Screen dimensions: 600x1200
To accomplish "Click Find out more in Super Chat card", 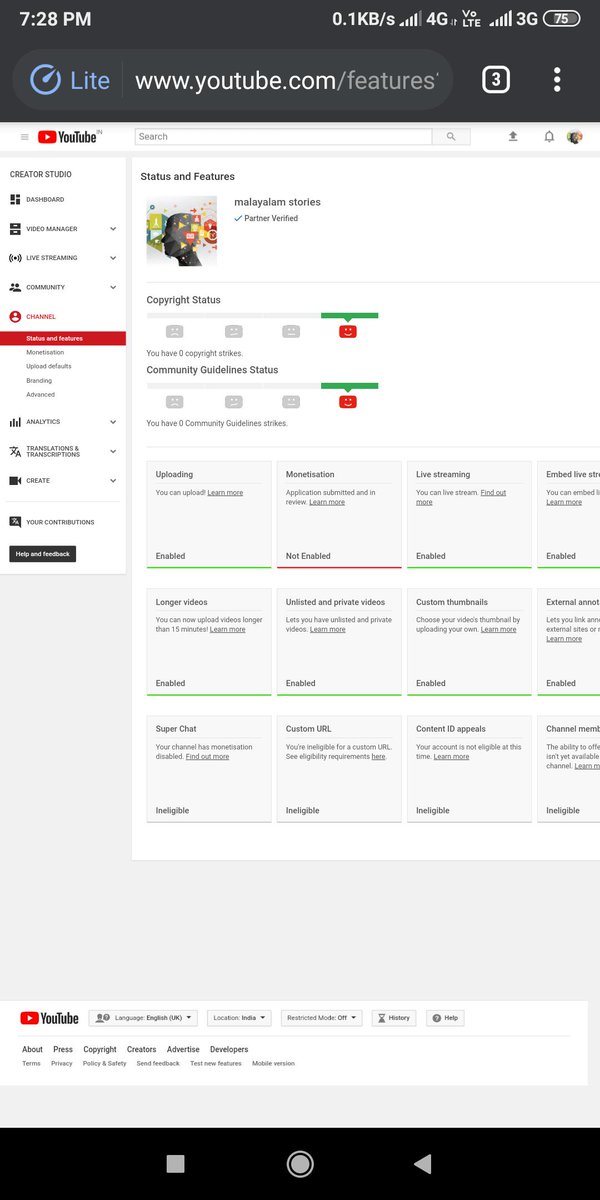I will [208, 757].
